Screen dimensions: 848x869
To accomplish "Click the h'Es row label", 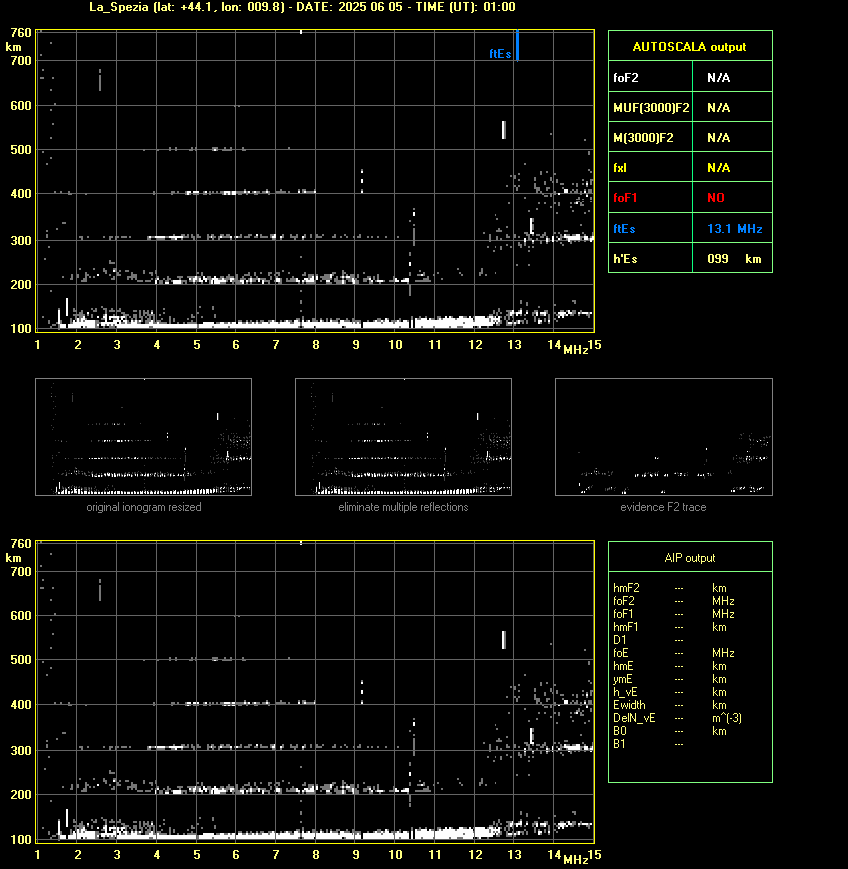I will tap(625, 258).
